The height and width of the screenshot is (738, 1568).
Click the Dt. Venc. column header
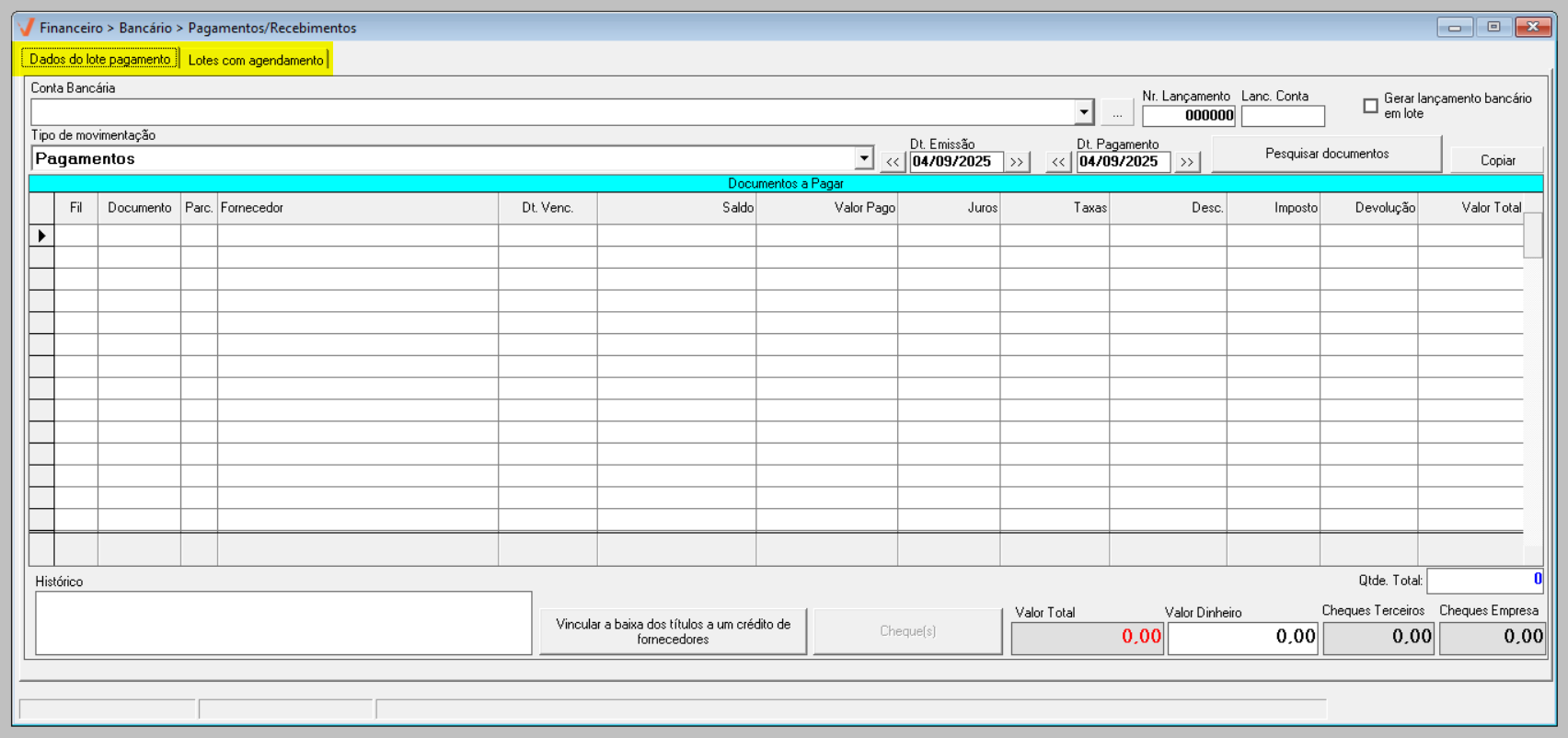click(x=548, y=208)
